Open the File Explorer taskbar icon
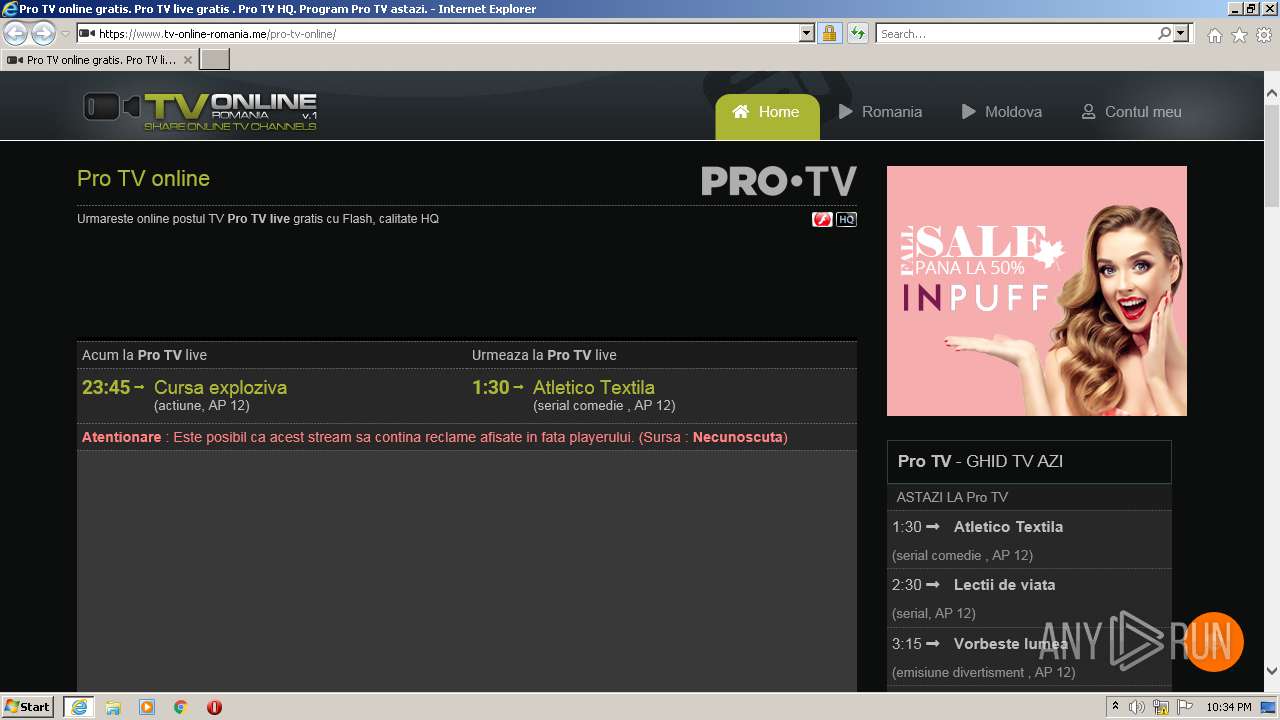 113,707
